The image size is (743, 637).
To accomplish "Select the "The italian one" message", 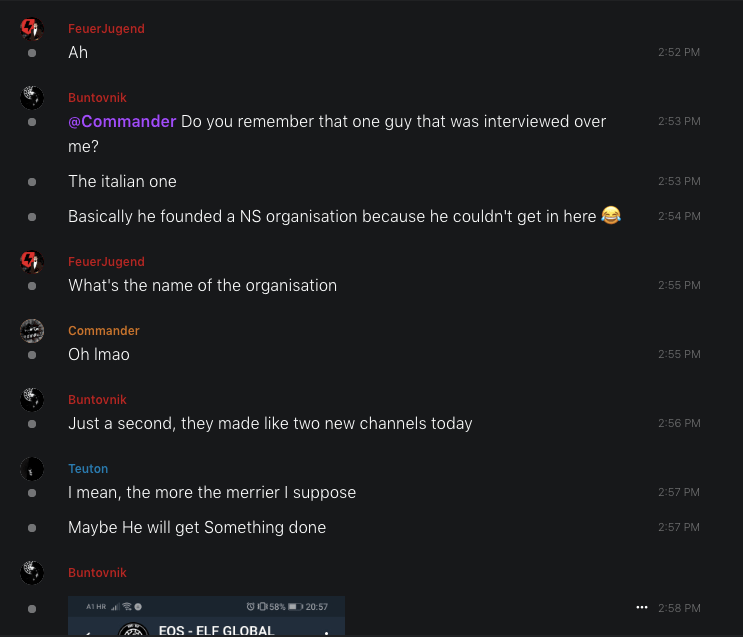I will (122, 182).
